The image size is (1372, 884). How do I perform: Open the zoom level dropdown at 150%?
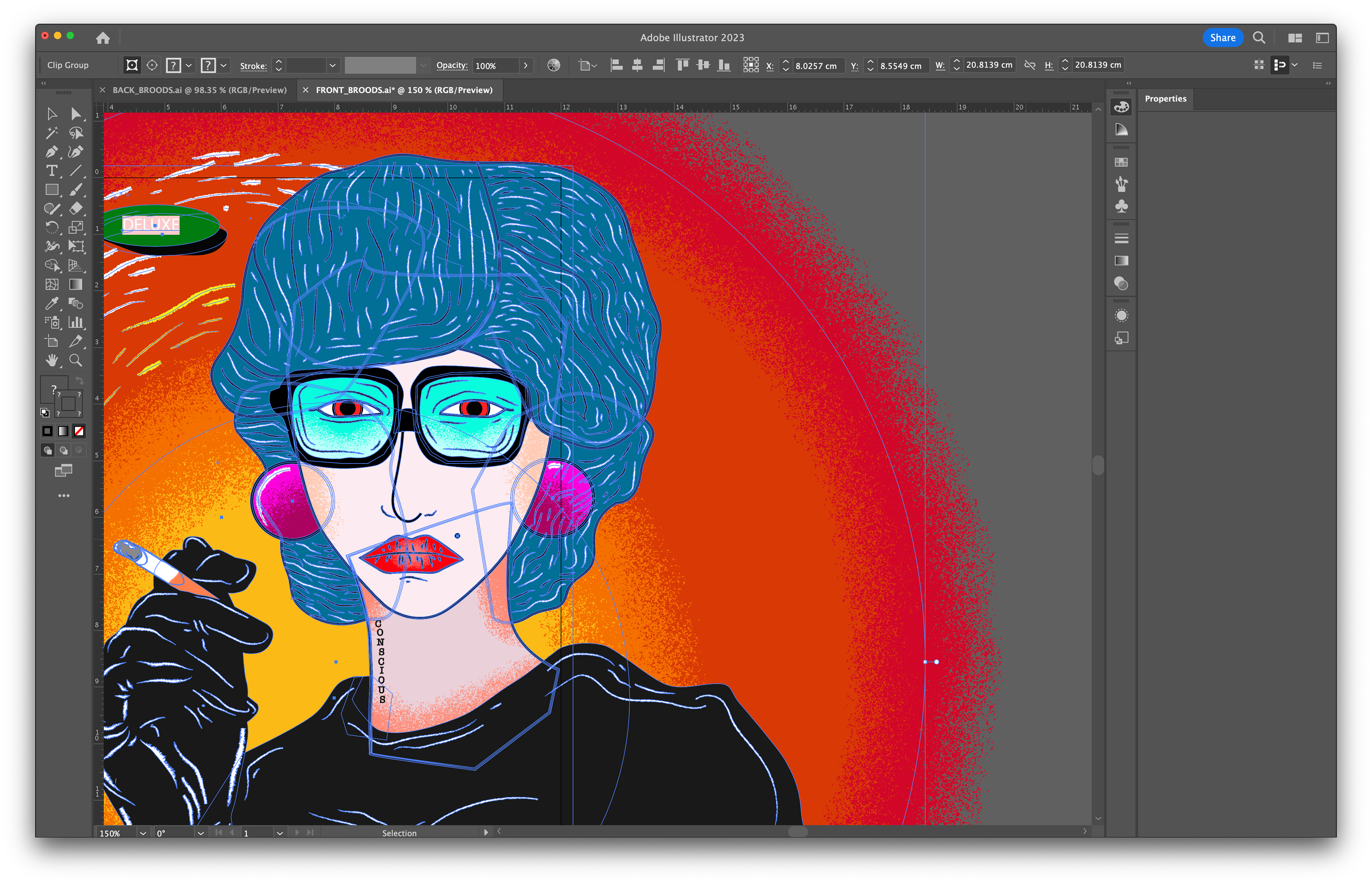click(143, 833)
